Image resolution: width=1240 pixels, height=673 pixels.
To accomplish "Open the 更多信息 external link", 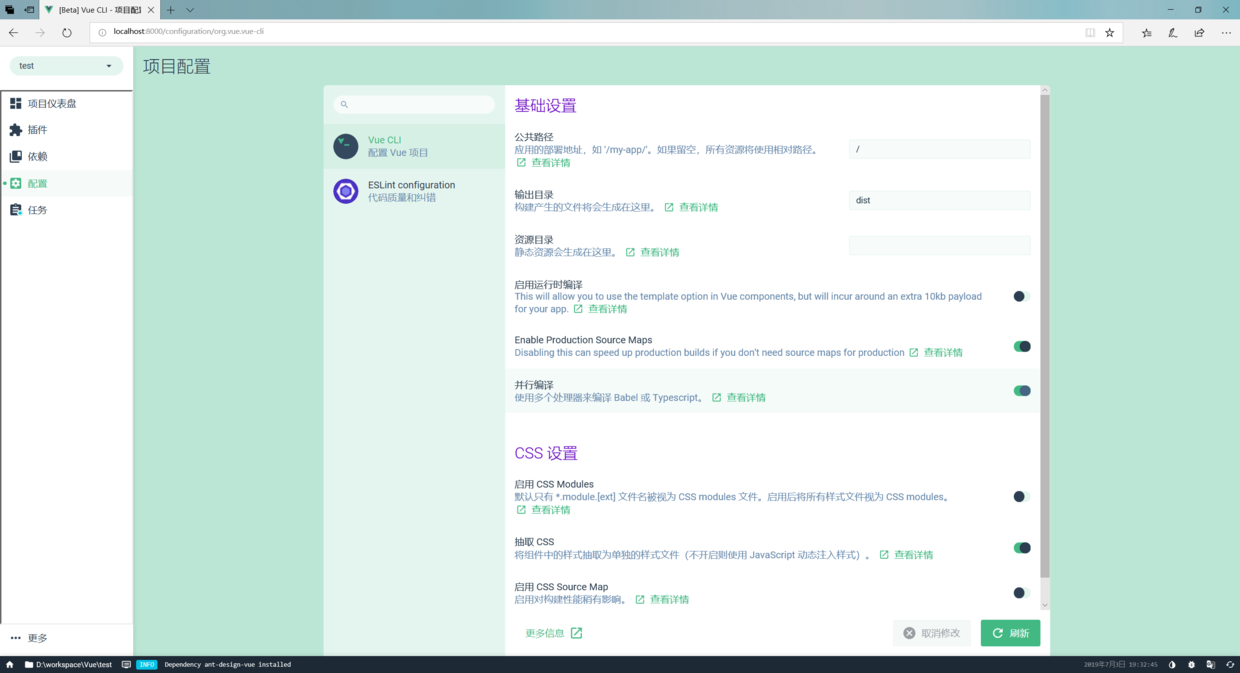I will tap(552, 633).
